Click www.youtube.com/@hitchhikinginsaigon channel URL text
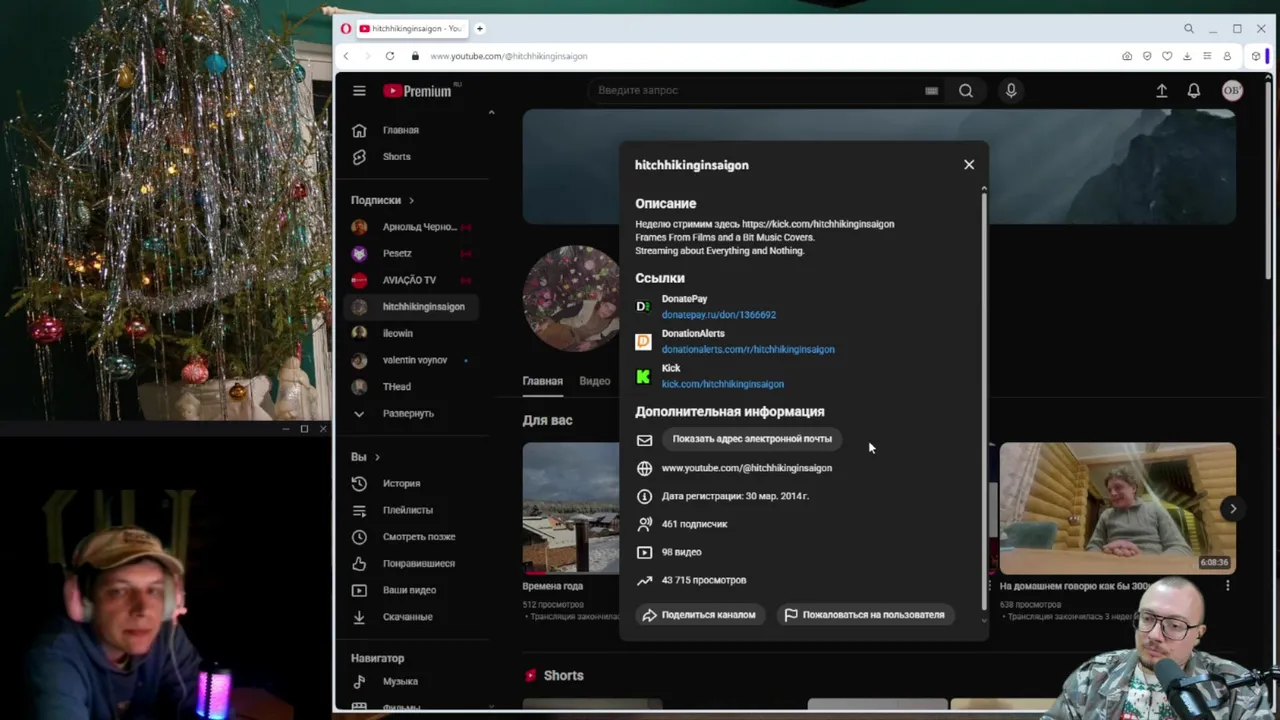This screenshot has width=1280, height=720. click(746, 468)
